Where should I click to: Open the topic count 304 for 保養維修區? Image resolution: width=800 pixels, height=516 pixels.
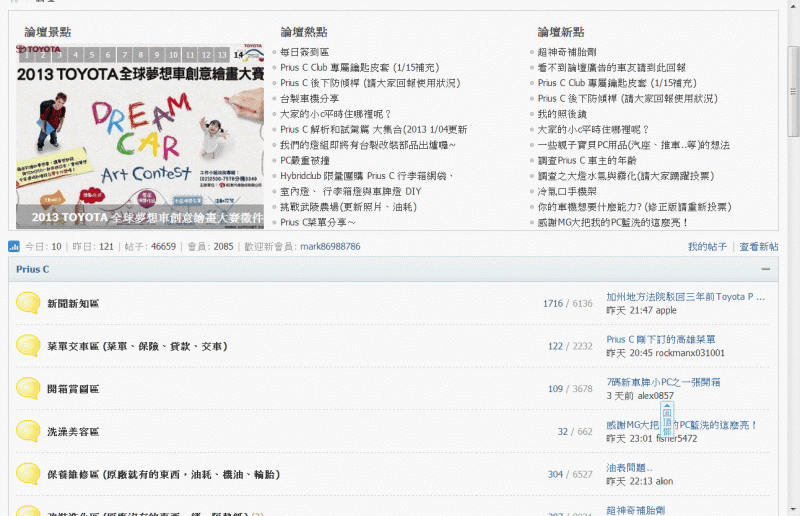tap(555, 475)
